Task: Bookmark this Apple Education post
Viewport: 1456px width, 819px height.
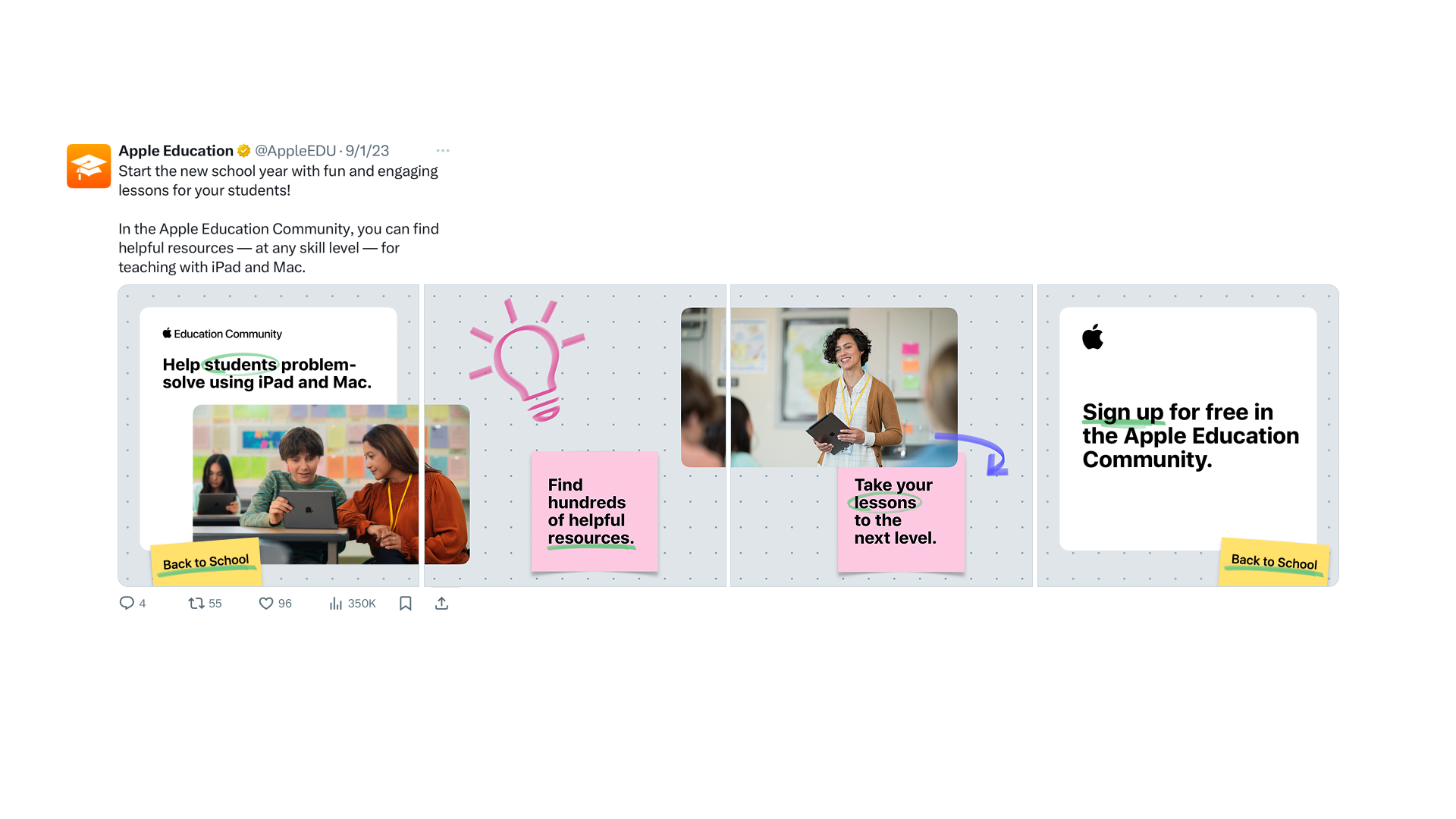Action: (406, 603)
